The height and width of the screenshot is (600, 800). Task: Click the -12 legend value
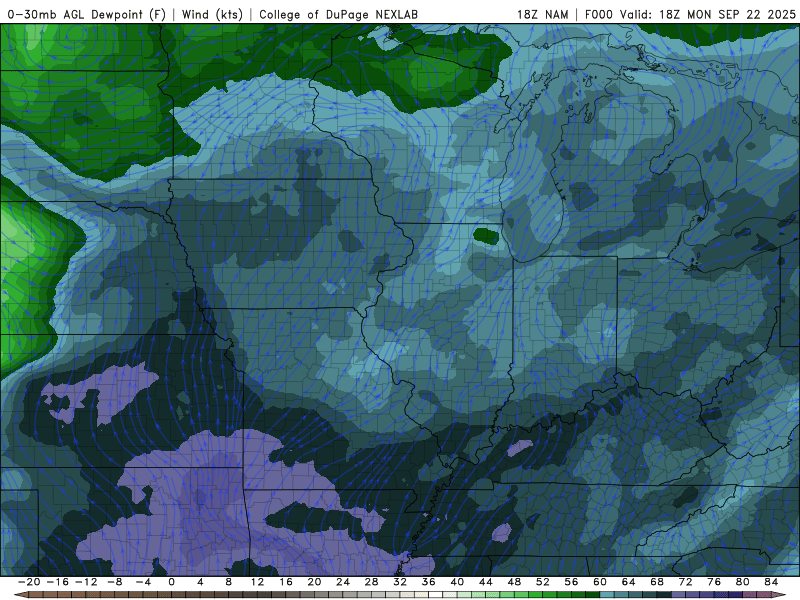pyautogui.click(x=86, y=582)
